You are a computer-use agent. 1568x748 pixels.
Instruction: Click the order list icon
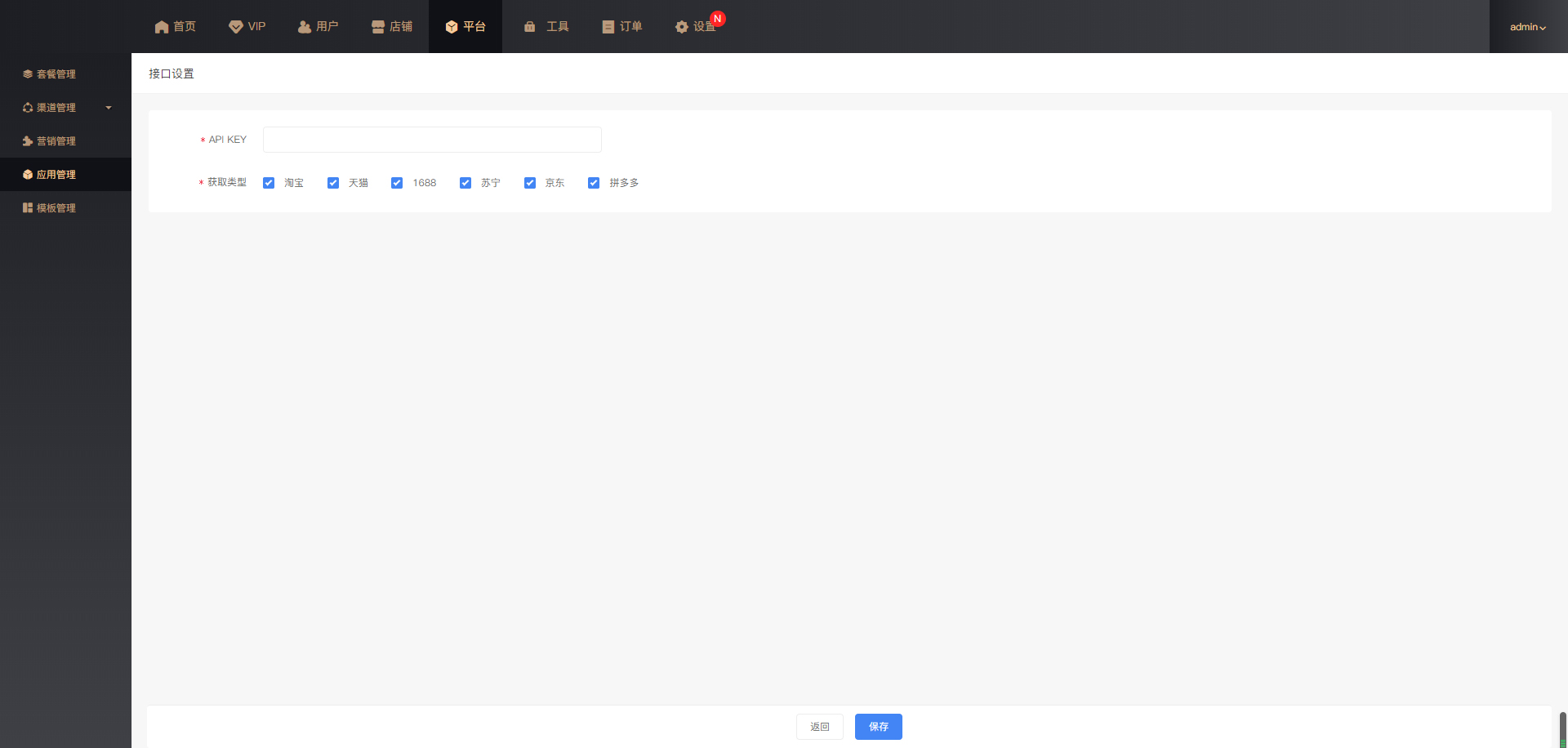tap(608, 27)
